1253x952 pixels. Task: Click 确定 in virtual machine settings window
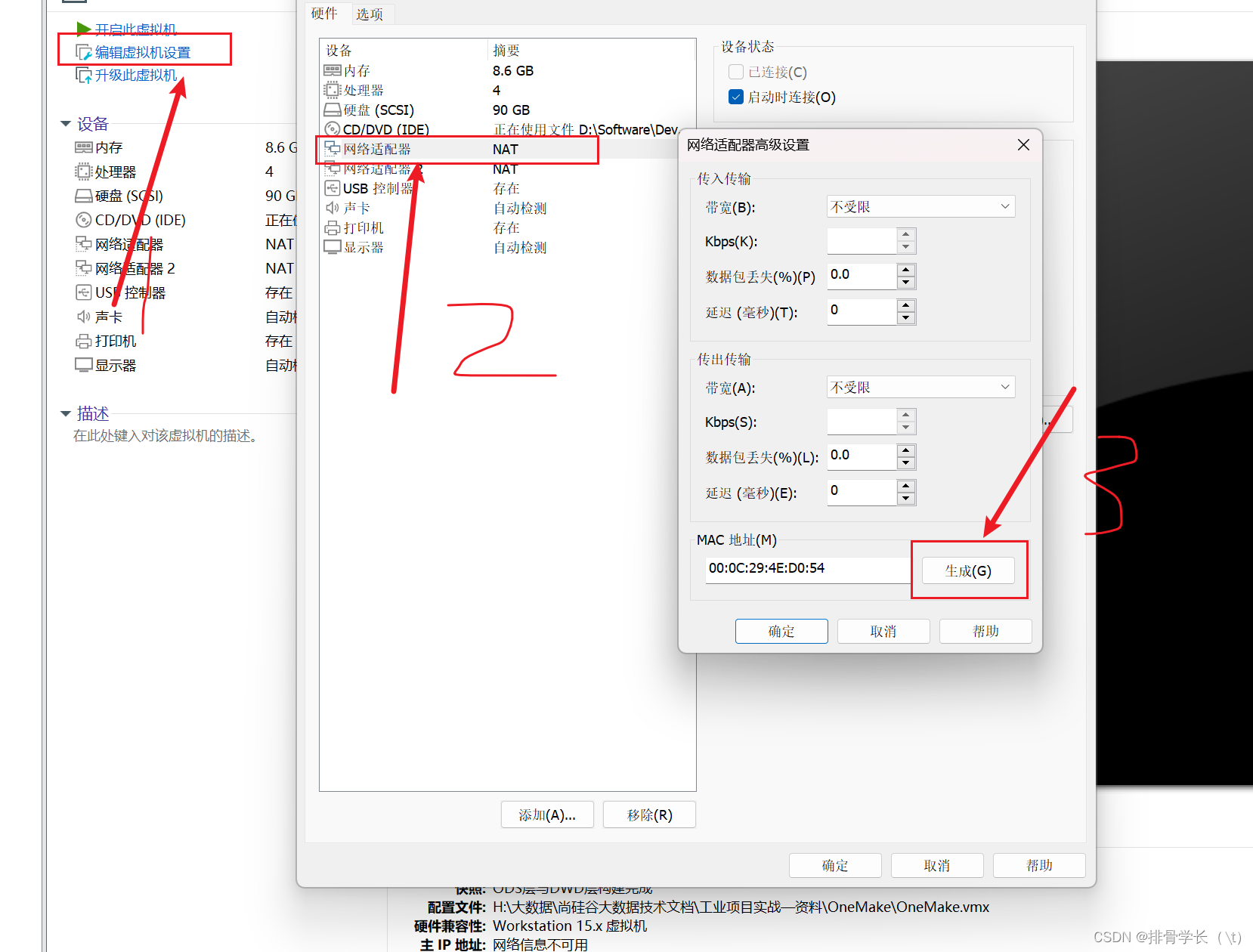pyautogui.click(x=835, y=865)
